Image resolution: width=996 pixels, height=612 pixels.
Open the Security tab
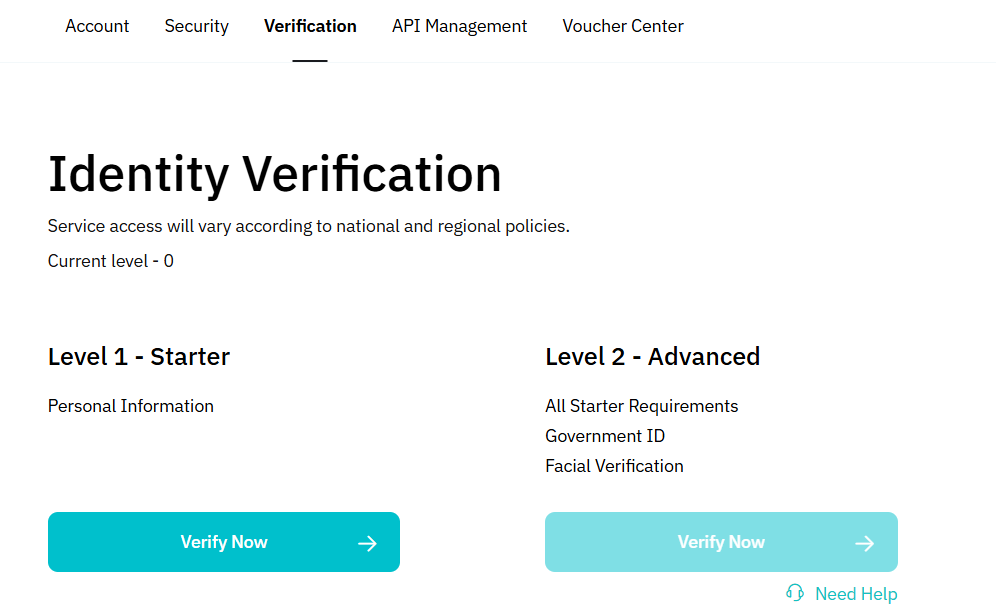196,26
